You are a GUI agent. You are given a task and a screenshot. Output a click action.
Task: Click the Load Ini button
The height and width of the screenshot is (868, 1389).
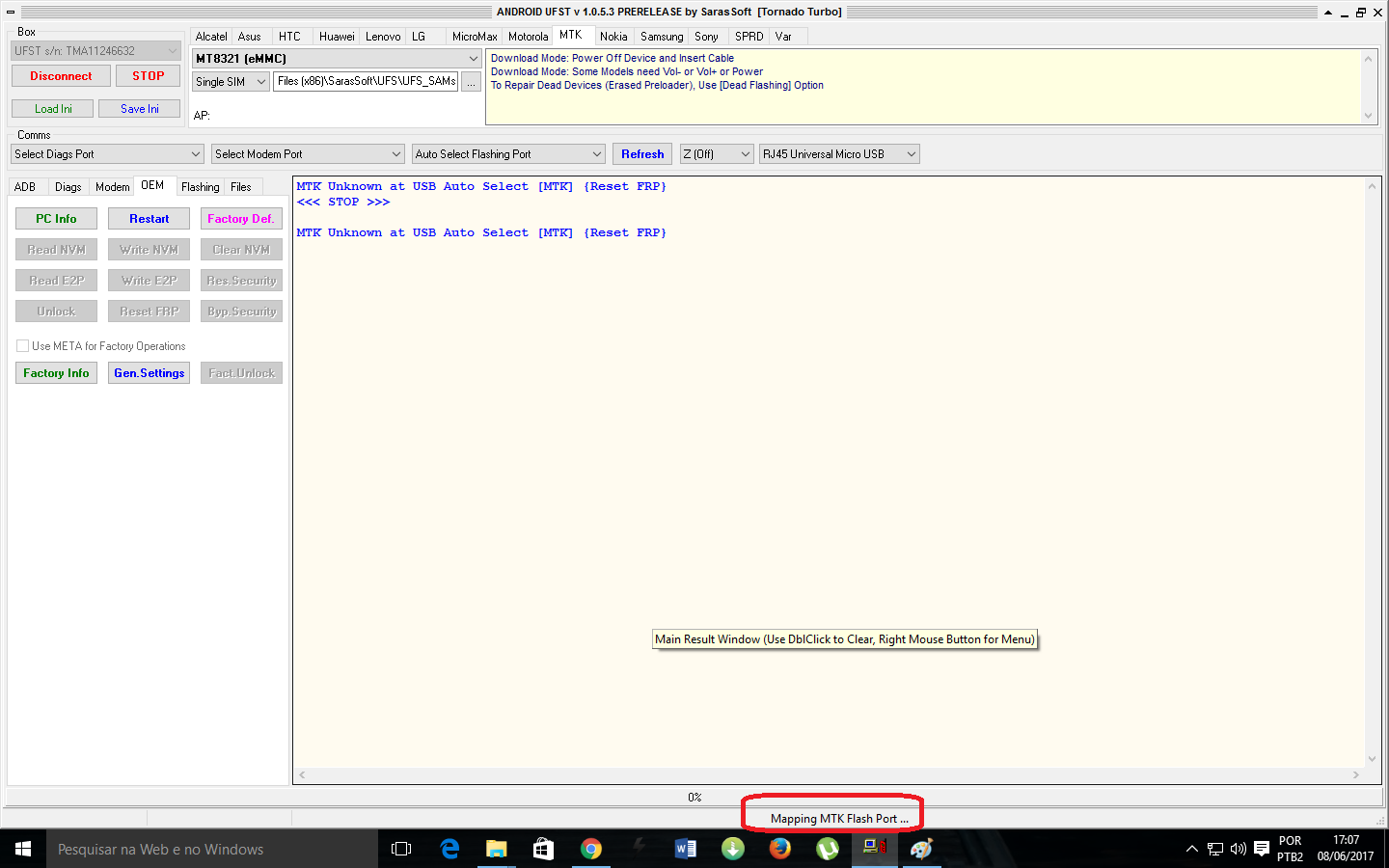53,109
